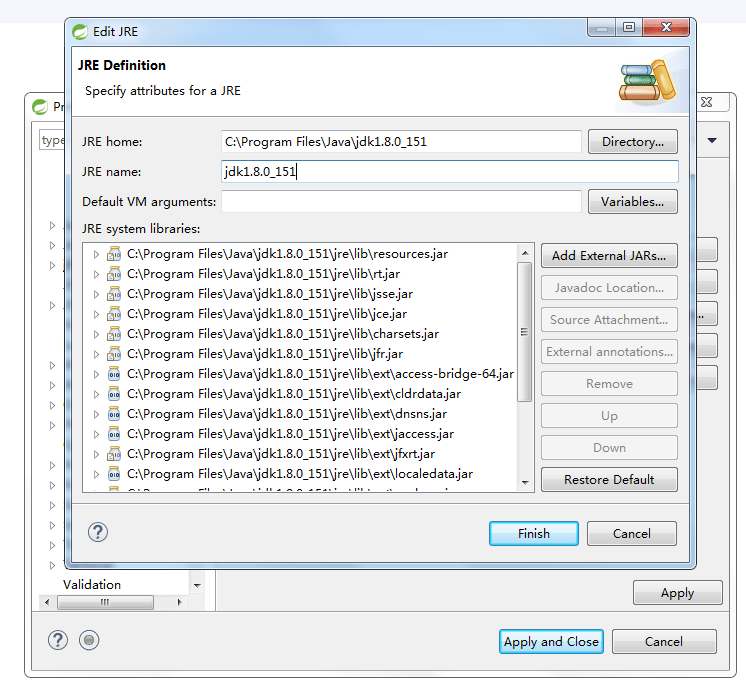The image size is (746, 693).
Task: Click the Preferences tree scroll-down arrow
Action: (197, 586)
